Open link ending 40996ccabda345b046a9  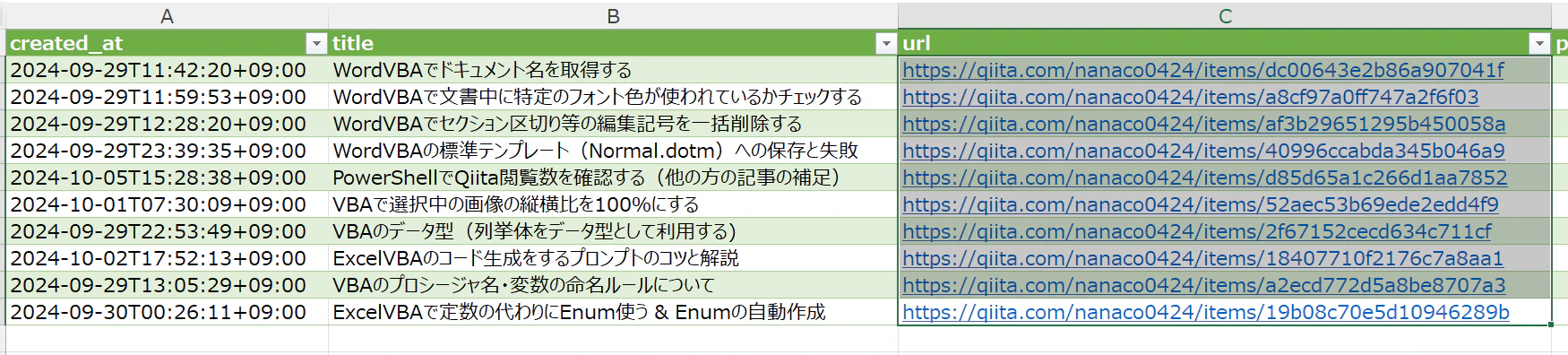pos(1203,151)
